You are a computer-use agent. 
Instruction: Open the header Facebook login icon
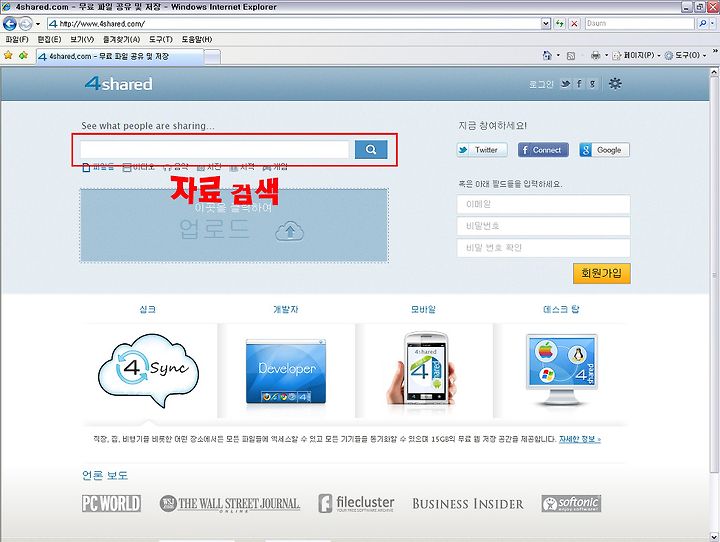[x=579, y=84]
